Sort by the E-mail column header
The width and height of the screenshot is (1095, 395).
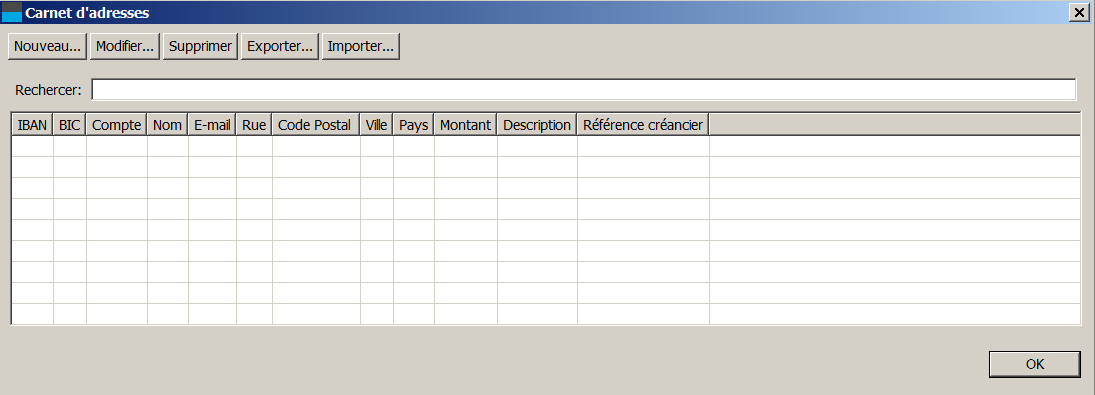tap(212, 125)
